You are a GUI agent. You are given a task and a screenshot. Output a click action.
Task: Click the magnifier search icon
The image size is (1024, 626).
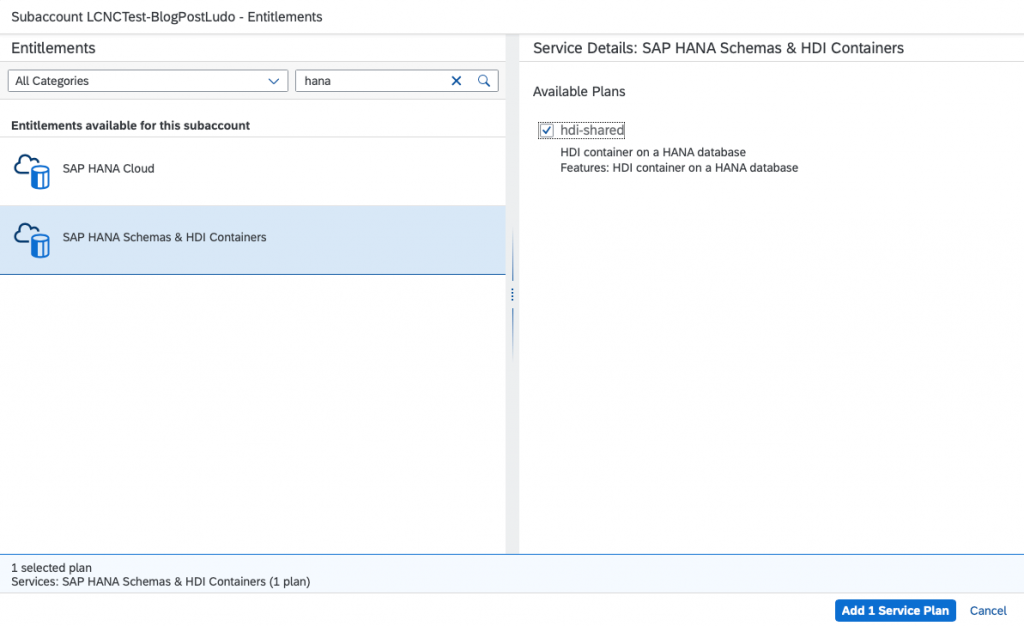point(484,81)
